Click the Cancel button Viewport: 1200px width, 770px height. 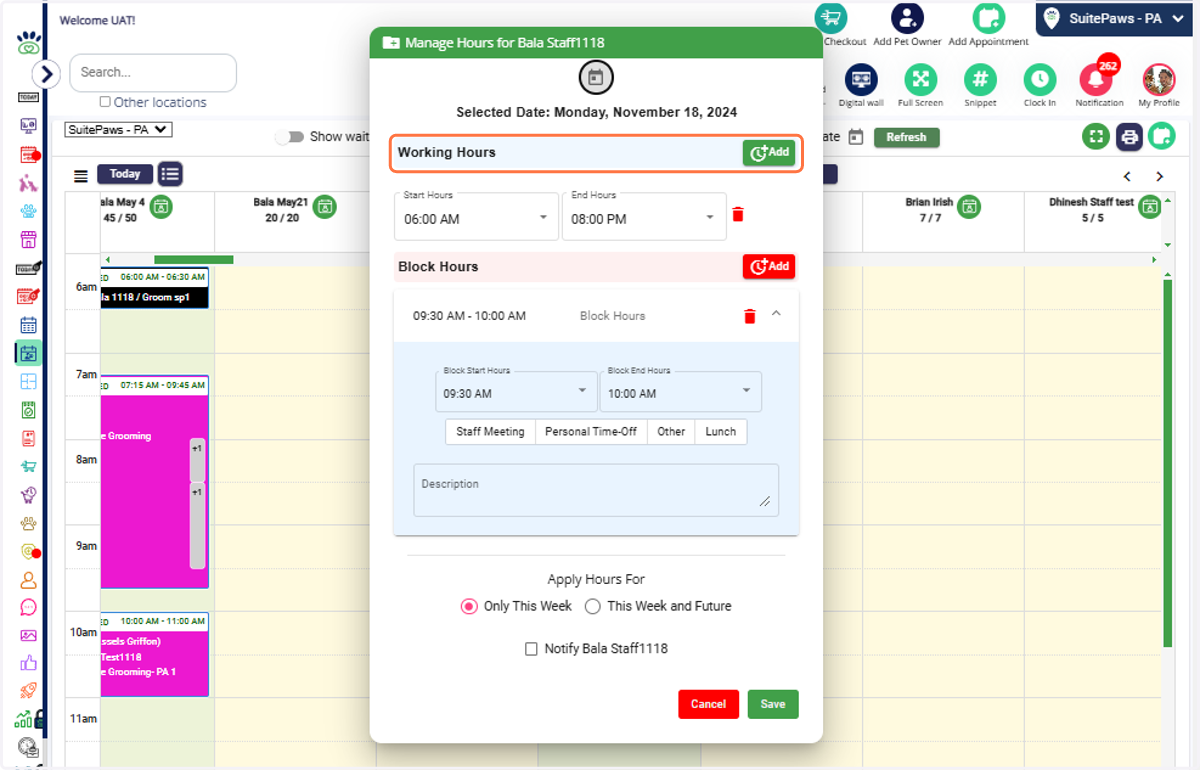[708, 704]
